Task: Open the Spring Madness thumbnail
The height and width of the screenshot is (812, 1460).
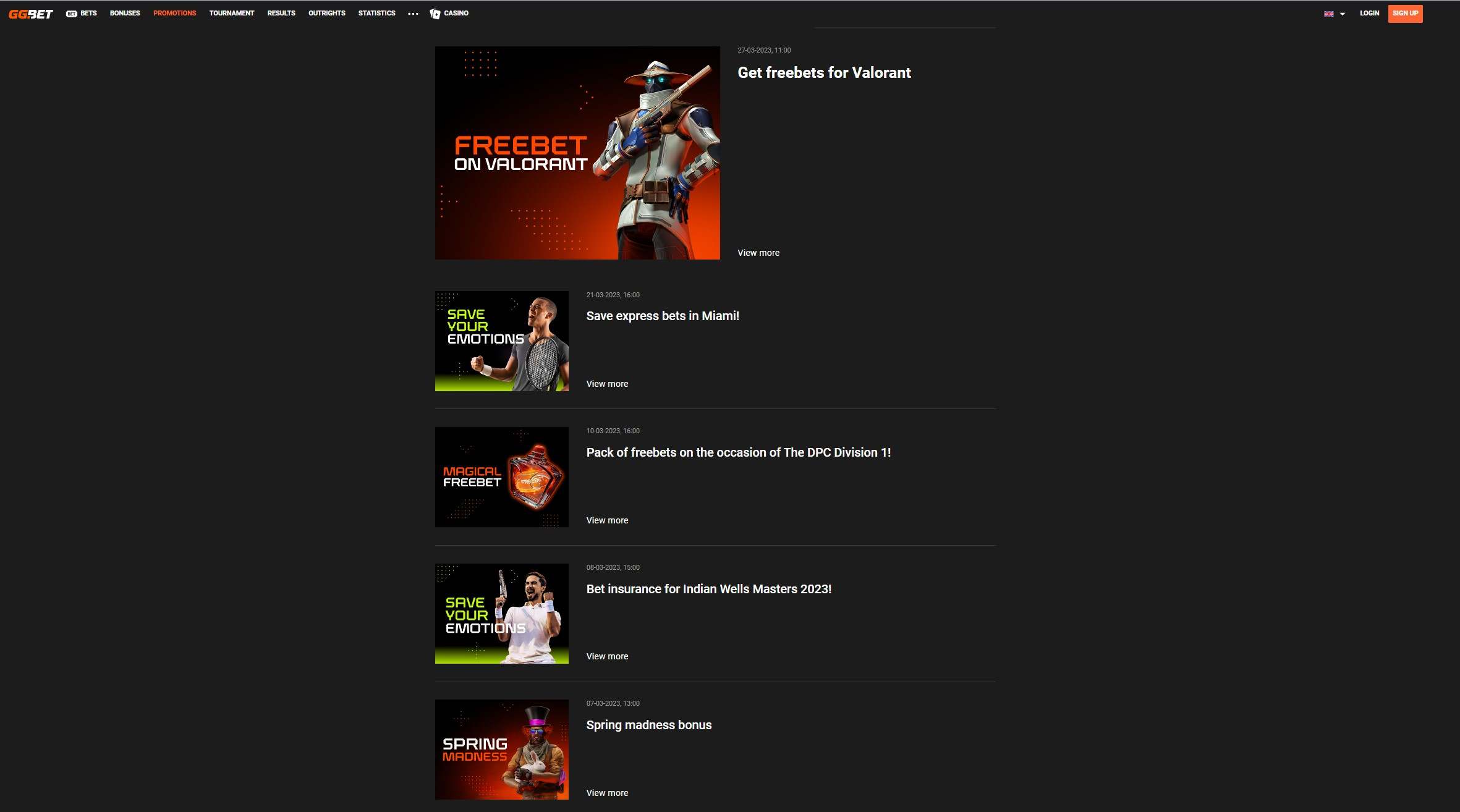Action: [502, 750]
